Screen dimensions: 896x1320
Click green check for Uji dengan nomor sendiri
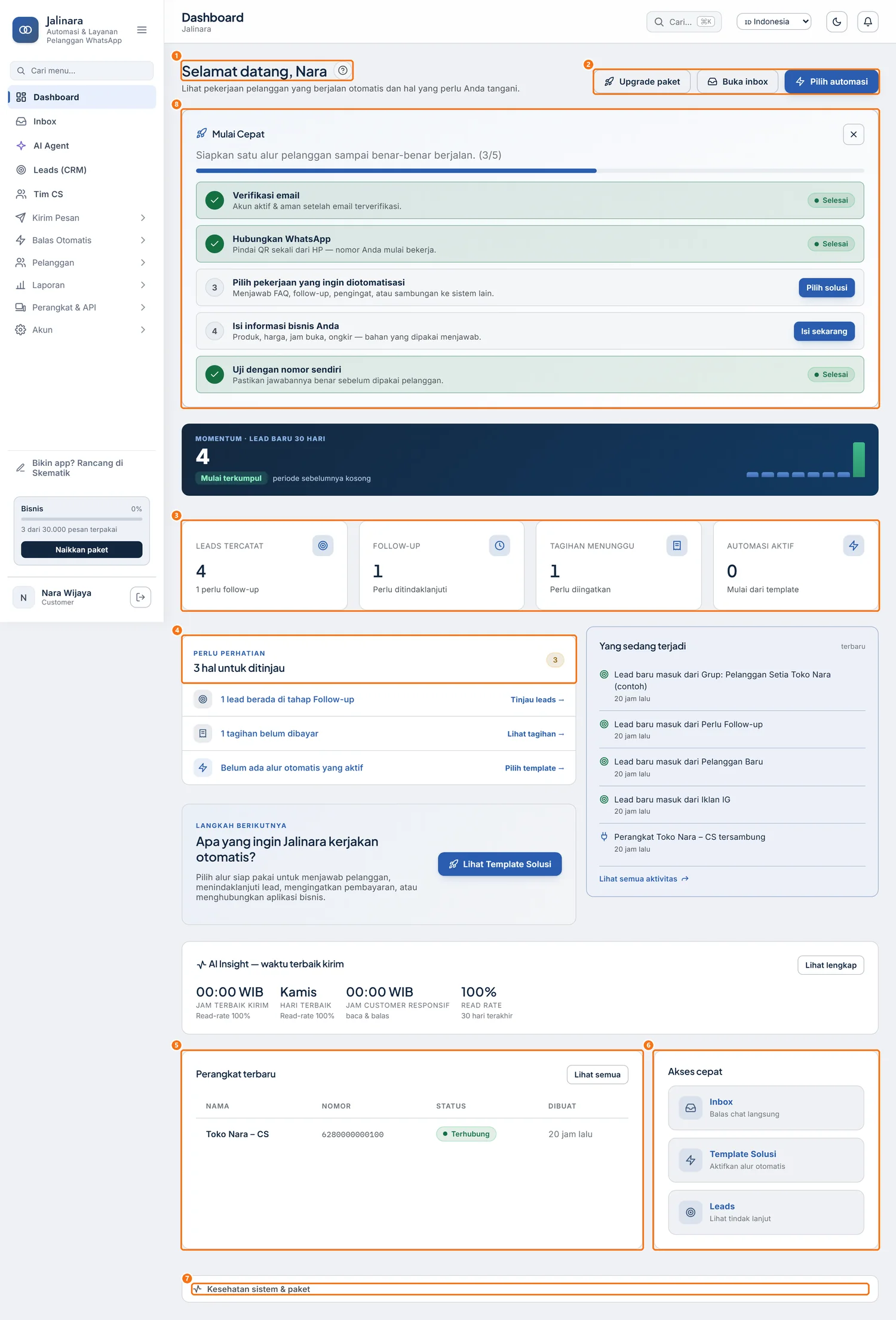coord(214,374)
